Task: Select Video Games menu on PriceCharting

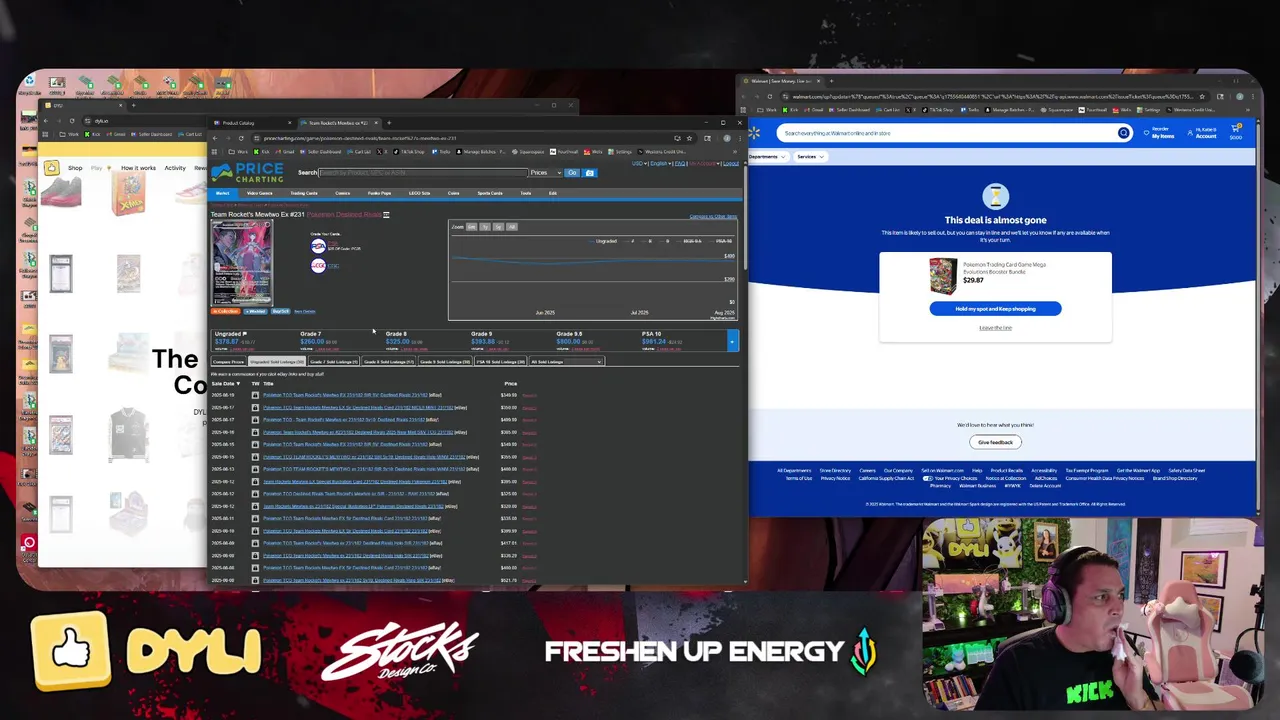Action: [x=259, y=193]
